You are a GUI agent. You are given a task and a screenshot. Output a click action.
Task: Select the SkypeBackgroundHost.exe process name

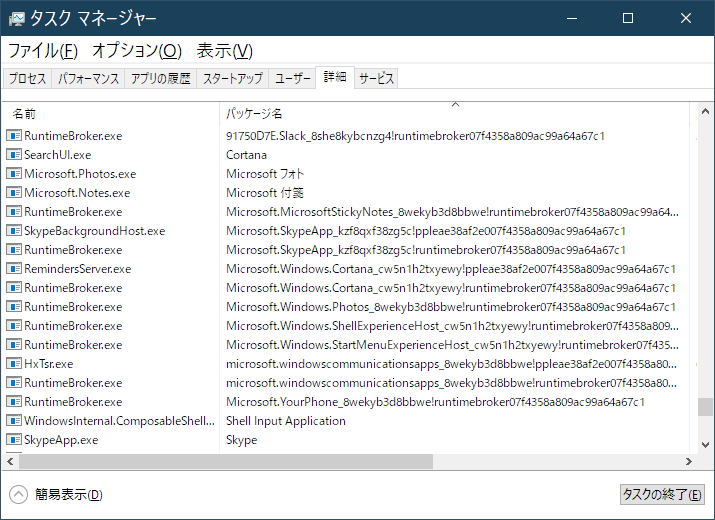pos(94,231)
